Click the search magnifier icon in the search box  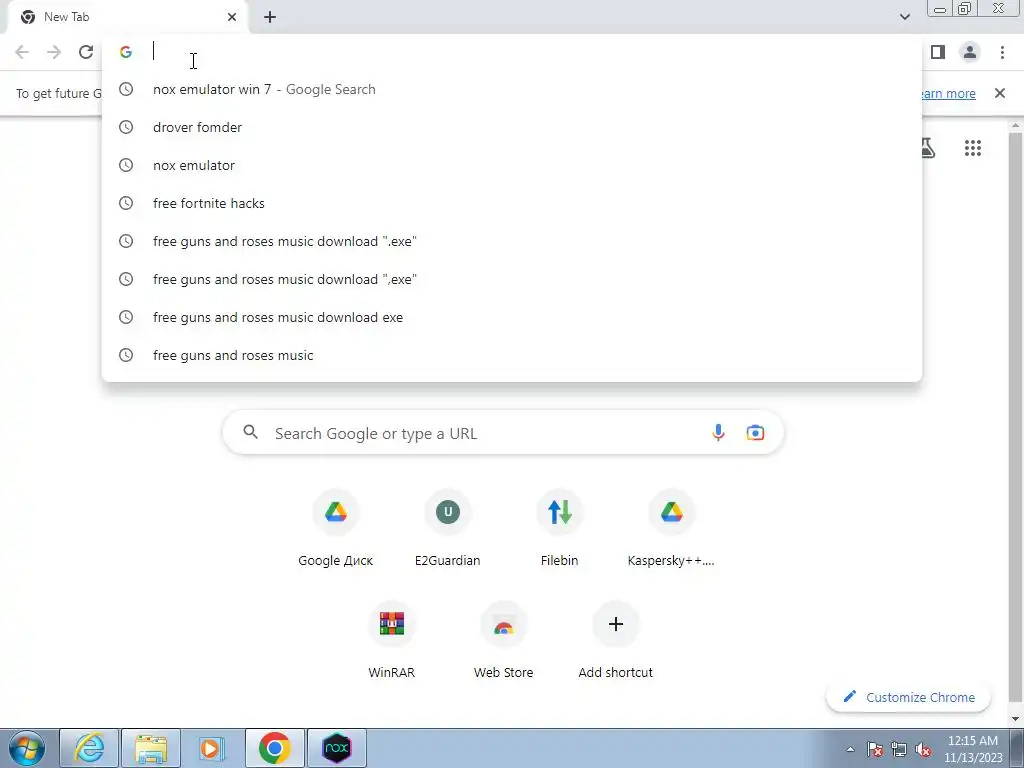(x=251, y=432)
